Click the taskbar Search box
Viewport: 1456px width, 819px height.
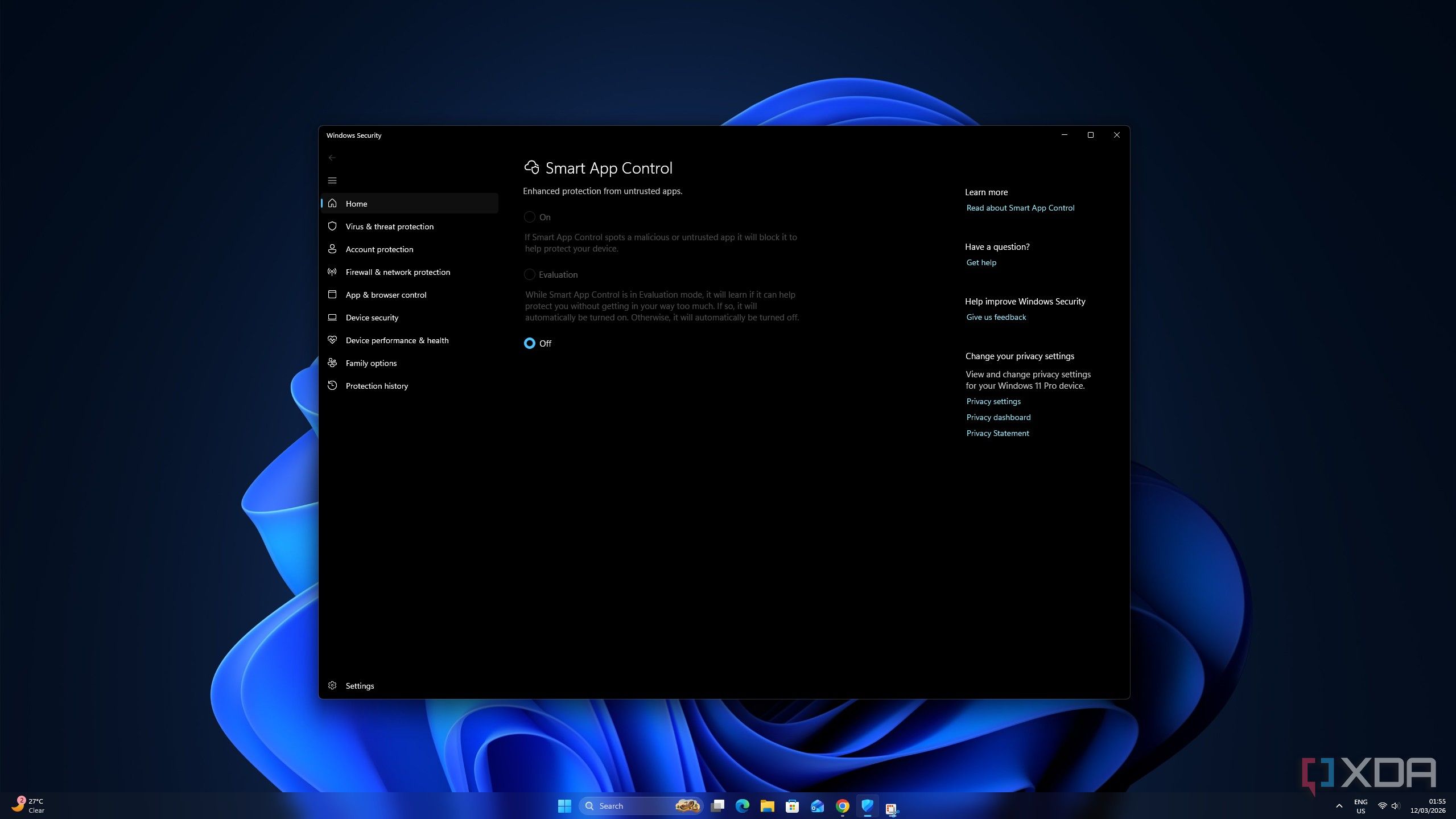pyautogui.click(x=641, y=806)
